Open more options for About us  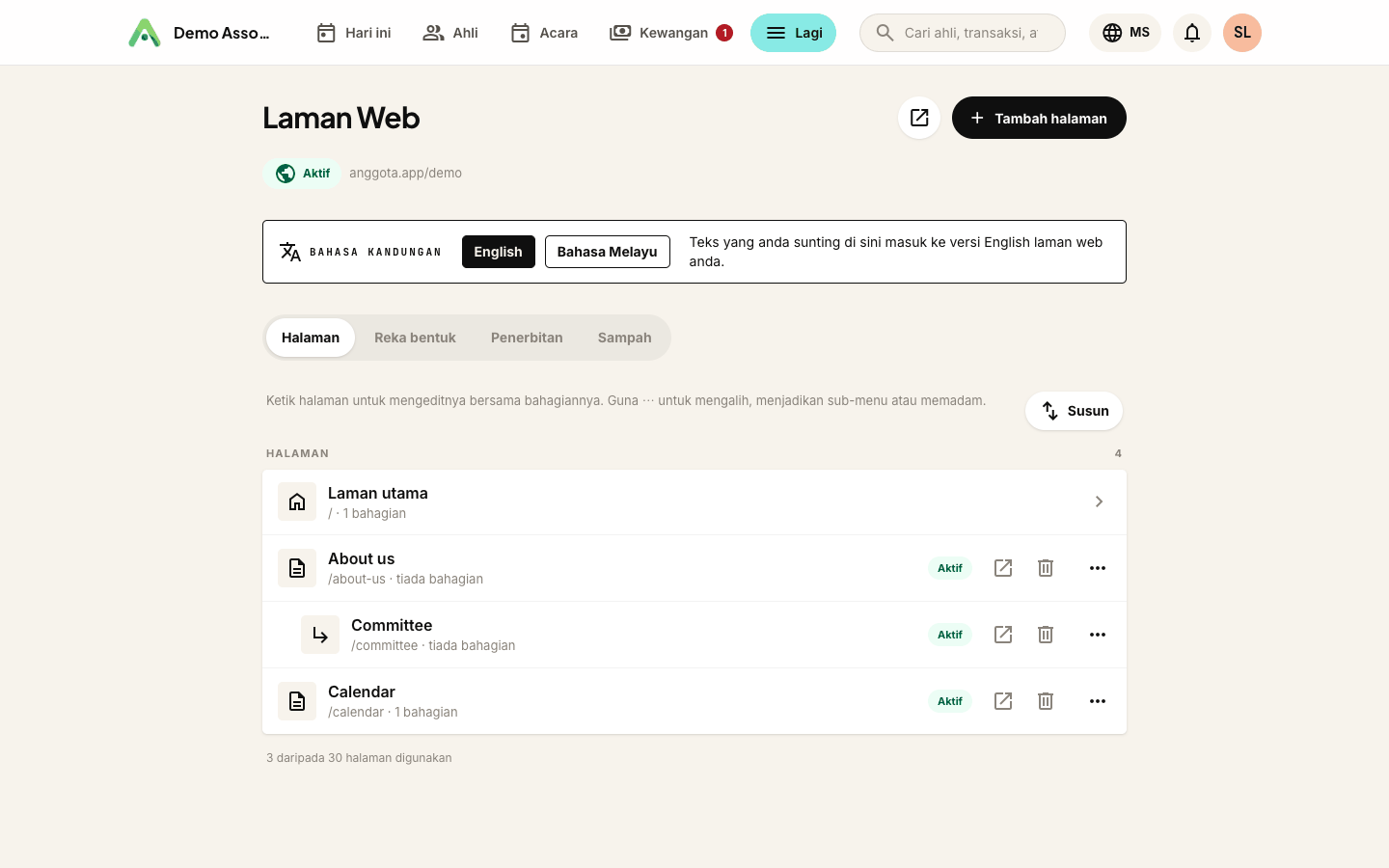click(x=1098, y=568)
